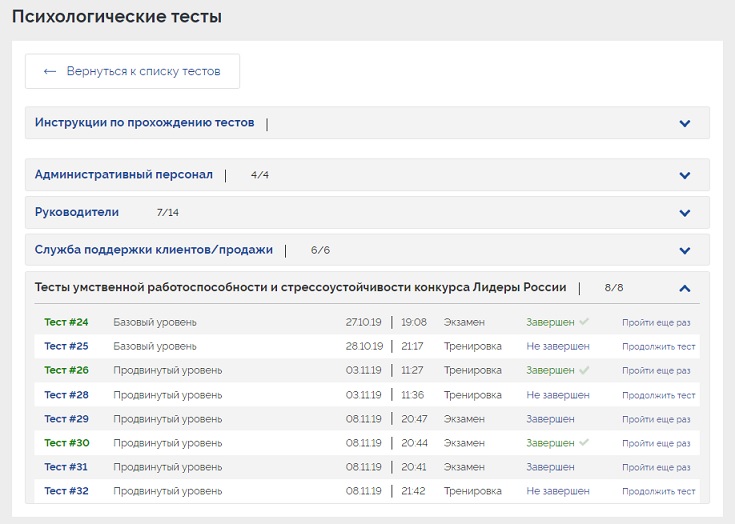
Task: Open Тест #24 link
Action: pyautogui.click(x=66, y=322)
